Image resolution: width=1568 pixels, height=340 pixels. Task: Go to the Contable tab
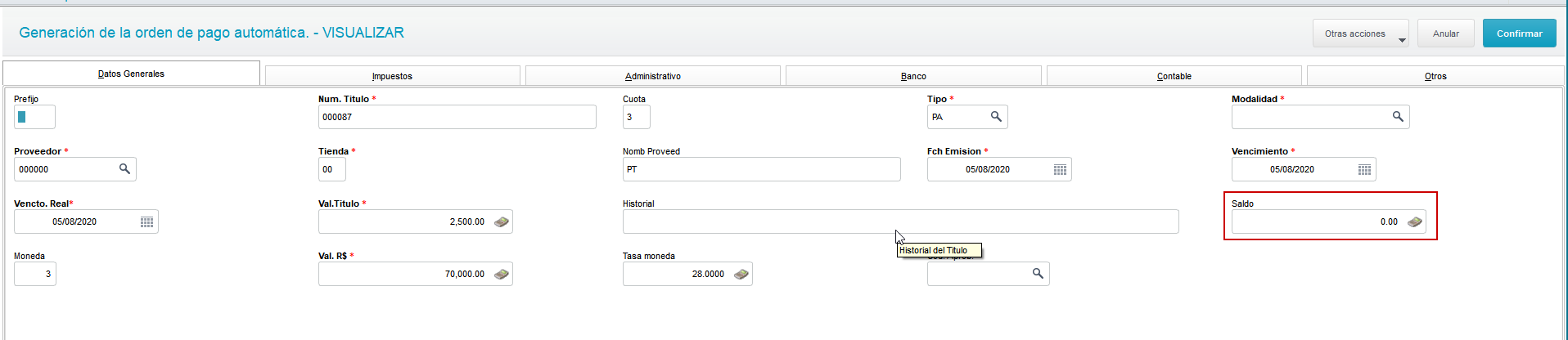(x=1174, y=76)
